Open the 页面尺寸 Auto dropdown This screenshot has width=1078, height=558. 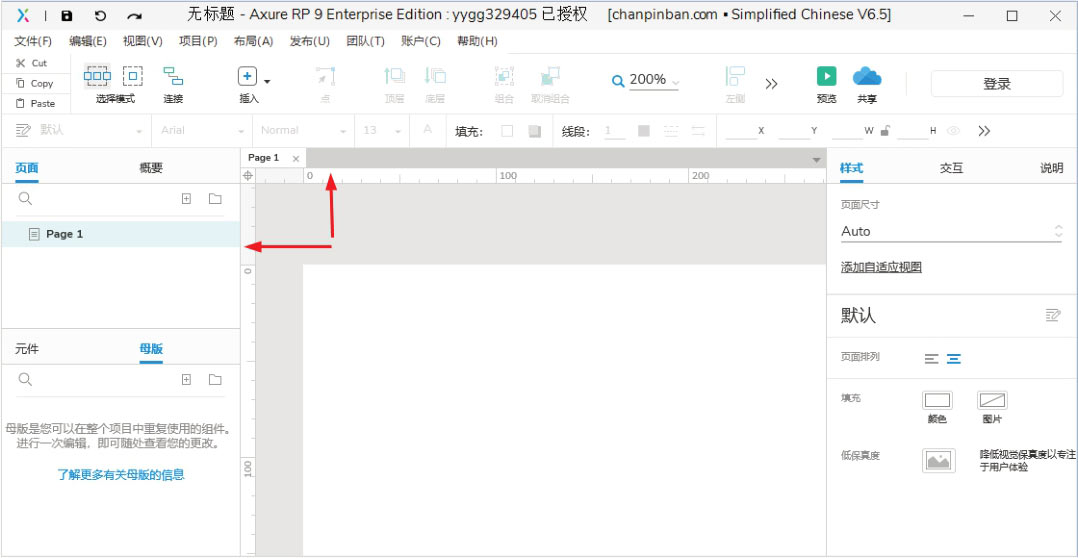click(952, 232)
